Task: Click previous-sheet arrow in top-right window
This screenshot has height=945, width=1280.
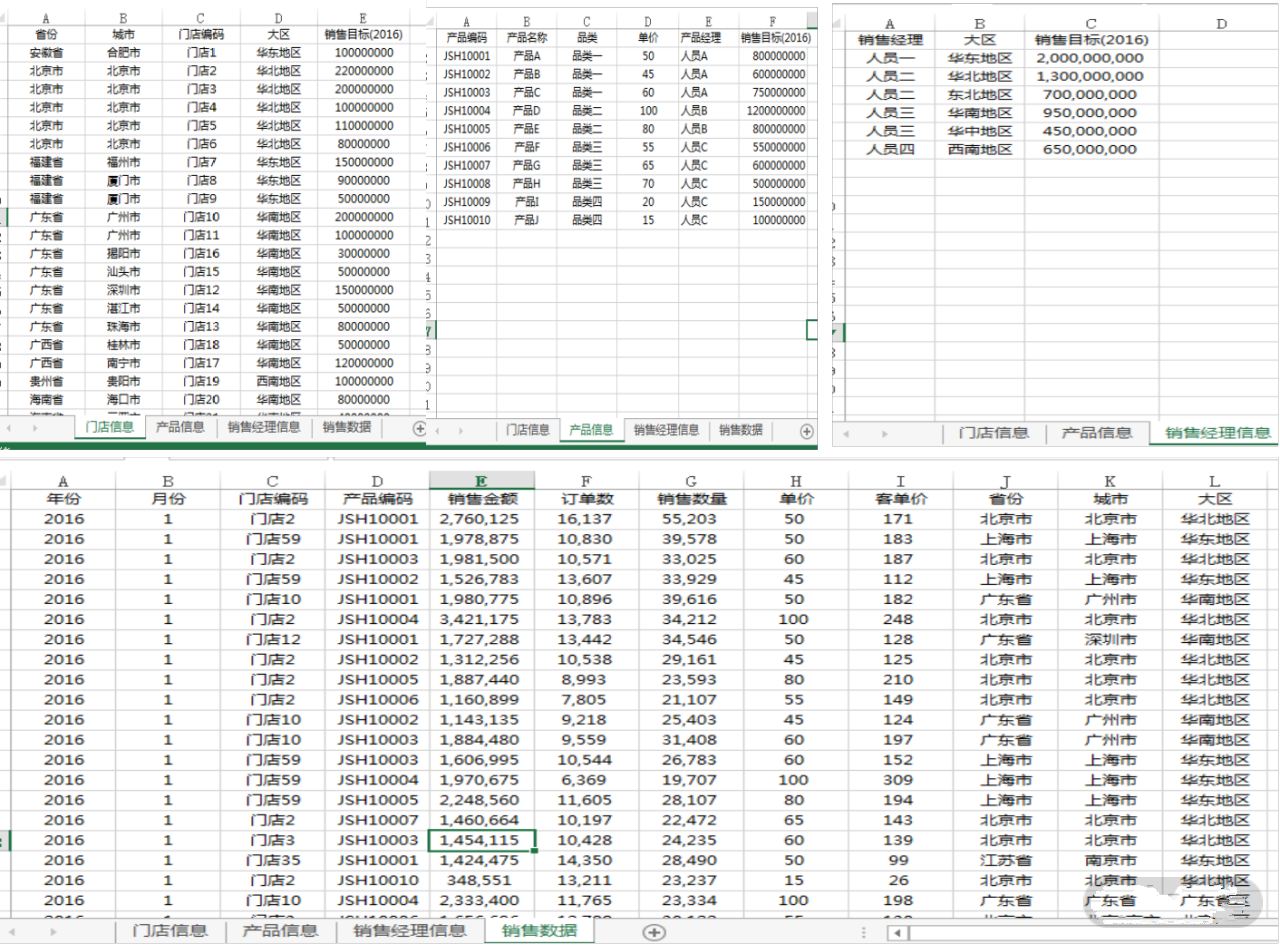Action: click(846, 433)
